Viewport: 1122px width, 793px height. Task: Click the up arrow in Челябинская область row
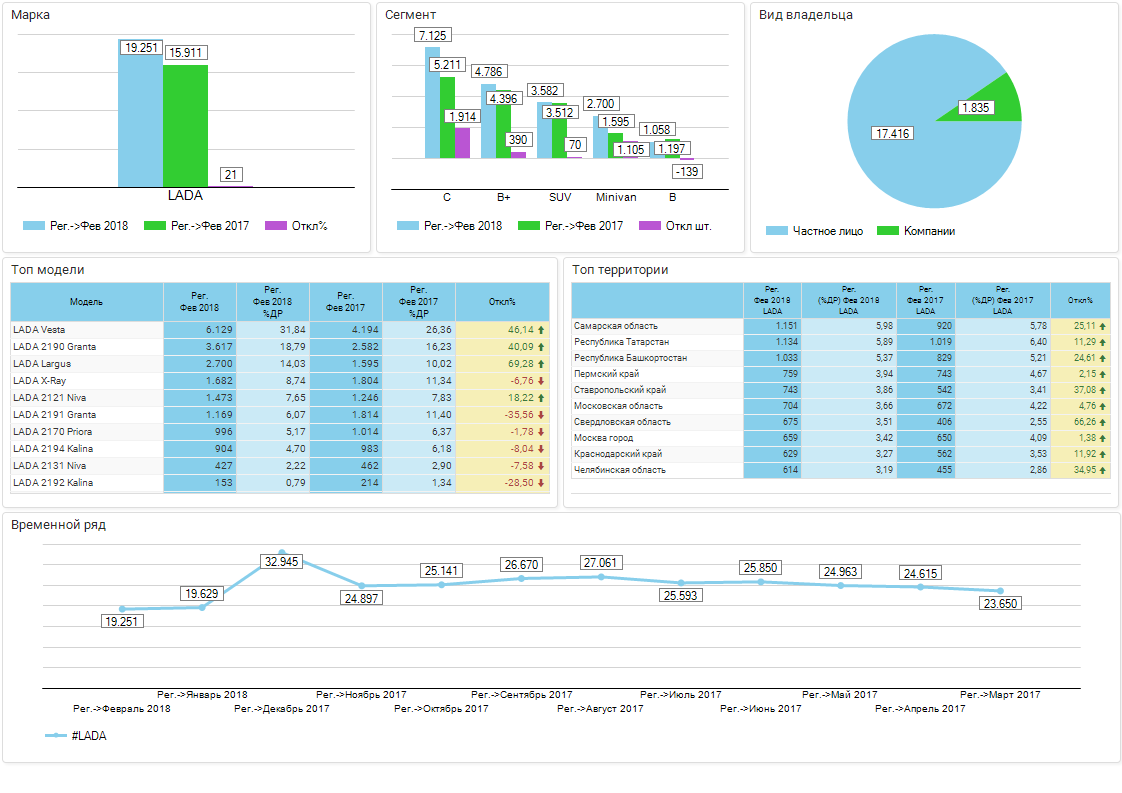click(x=1103, y=470)
